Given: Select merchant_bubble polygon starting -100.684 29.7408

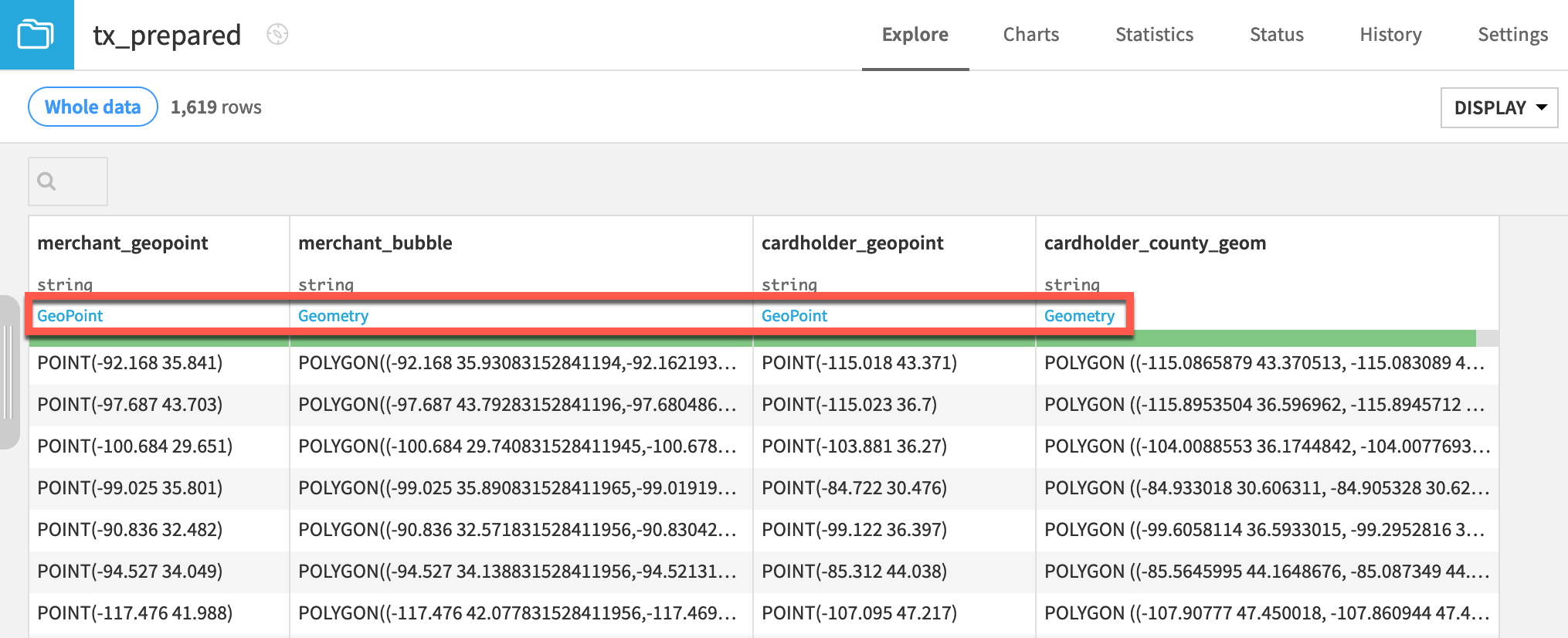Looking at the screenshot, I should point(521,446).
